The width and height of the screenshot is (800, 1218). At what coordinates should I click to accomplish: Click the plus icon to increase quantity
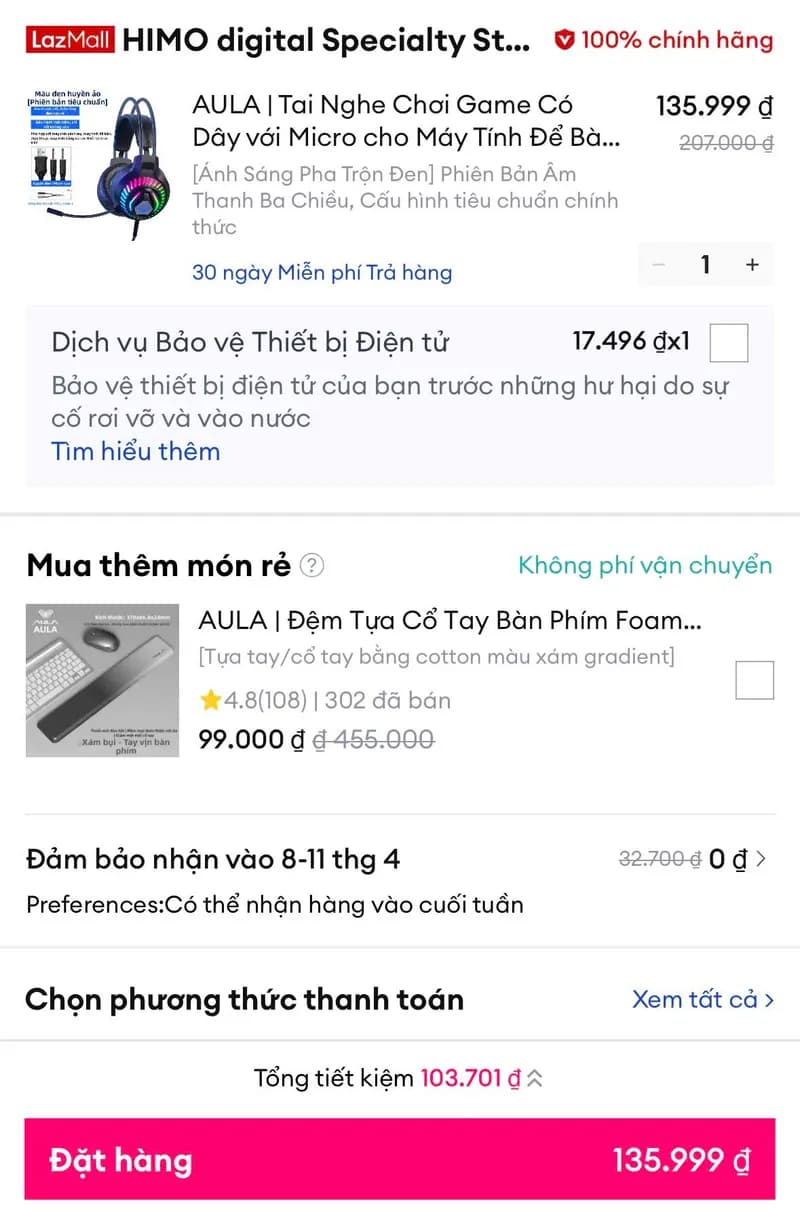coord(752,265)
